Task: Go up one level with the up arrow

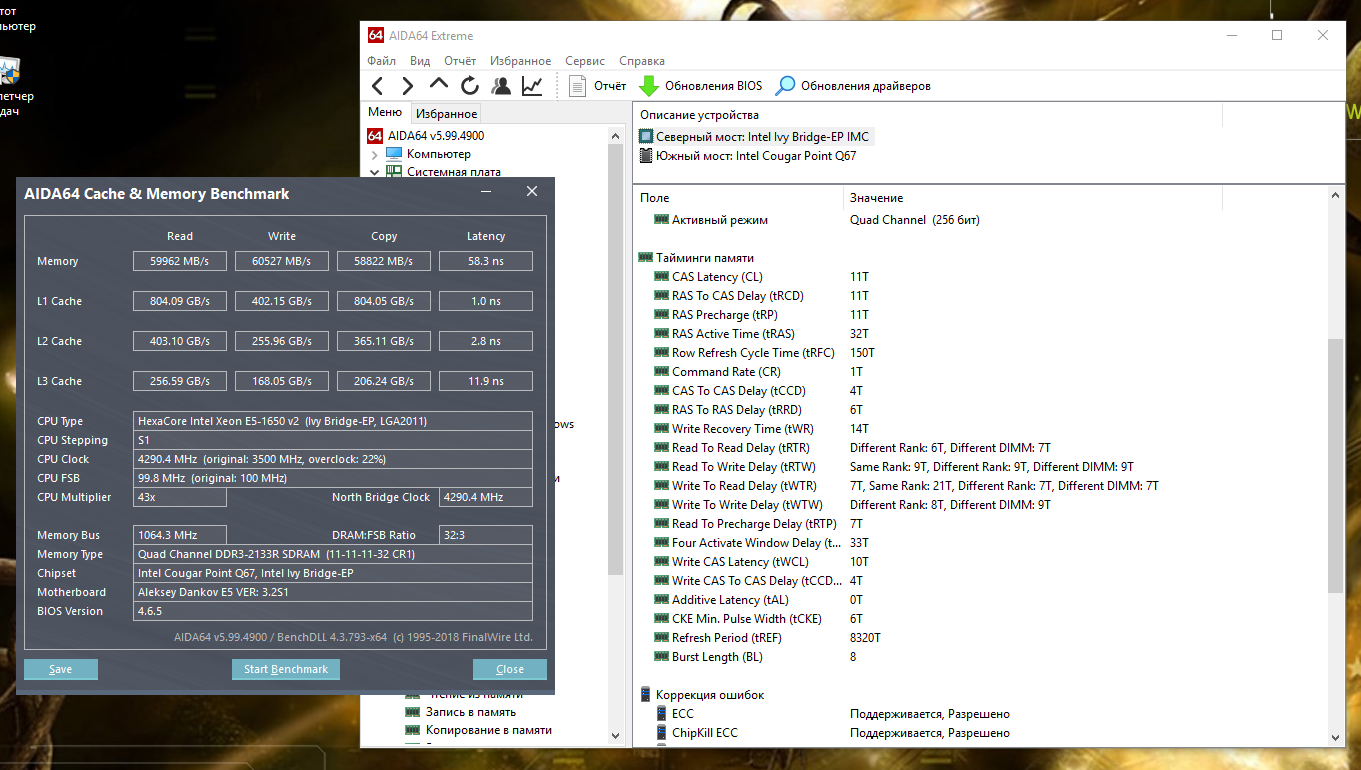Action: 439,86
